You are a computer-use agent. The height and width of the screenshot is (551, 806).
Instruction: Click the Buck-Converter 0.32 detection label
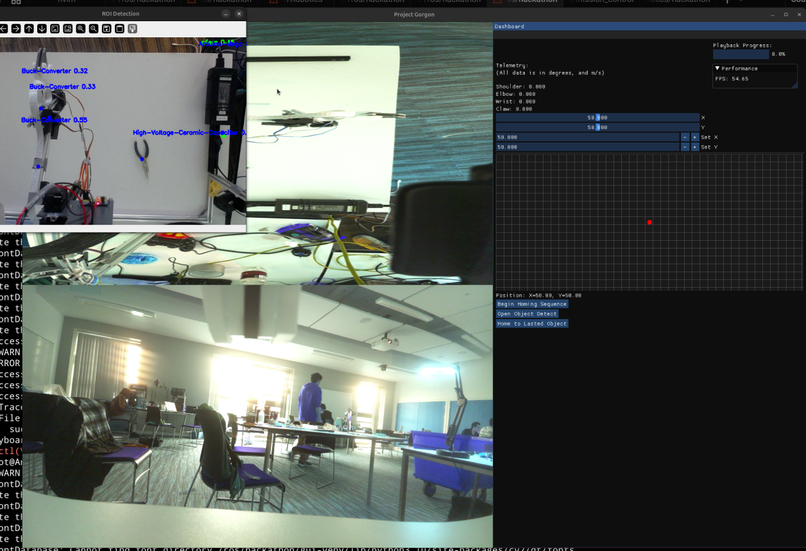point(54,71)
